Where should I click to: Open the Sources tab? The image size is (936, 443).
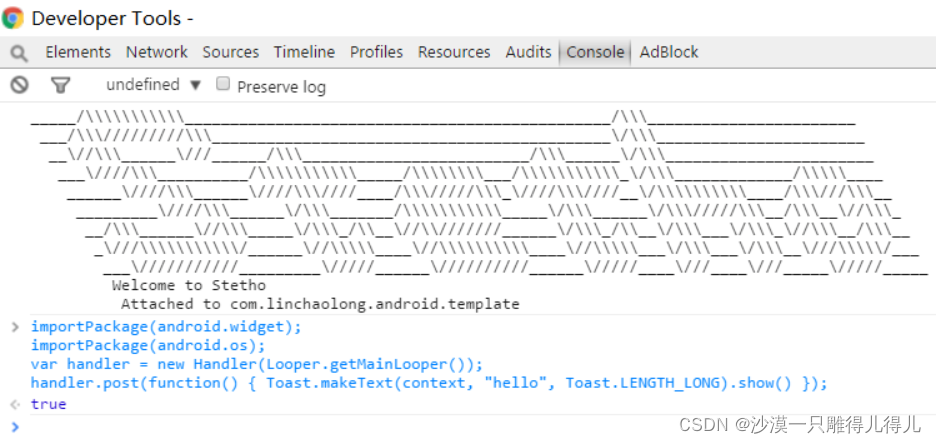coord(230,53)
